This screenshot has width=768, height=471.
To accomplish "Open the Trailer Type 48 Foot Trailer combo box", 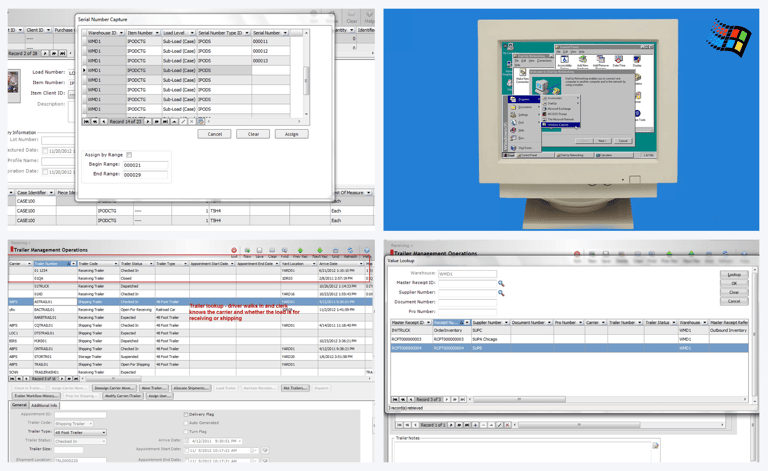I will click(80, 432).
